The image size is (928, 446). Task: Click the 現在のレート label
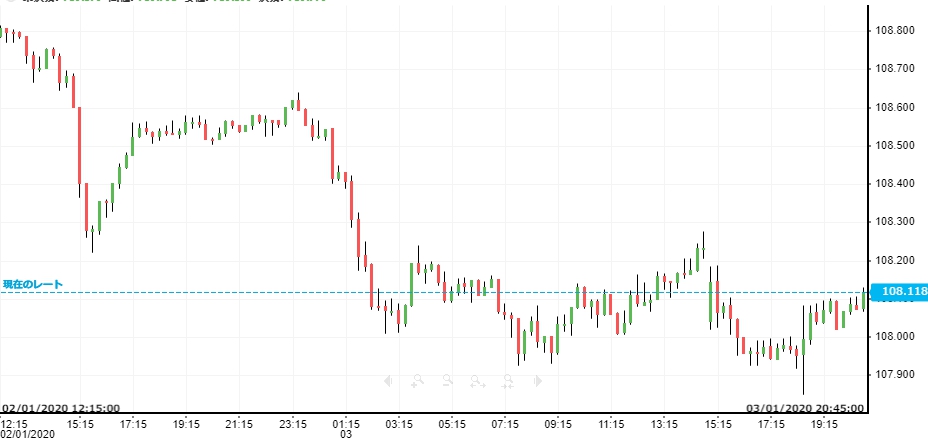click(x=33, y=285)
